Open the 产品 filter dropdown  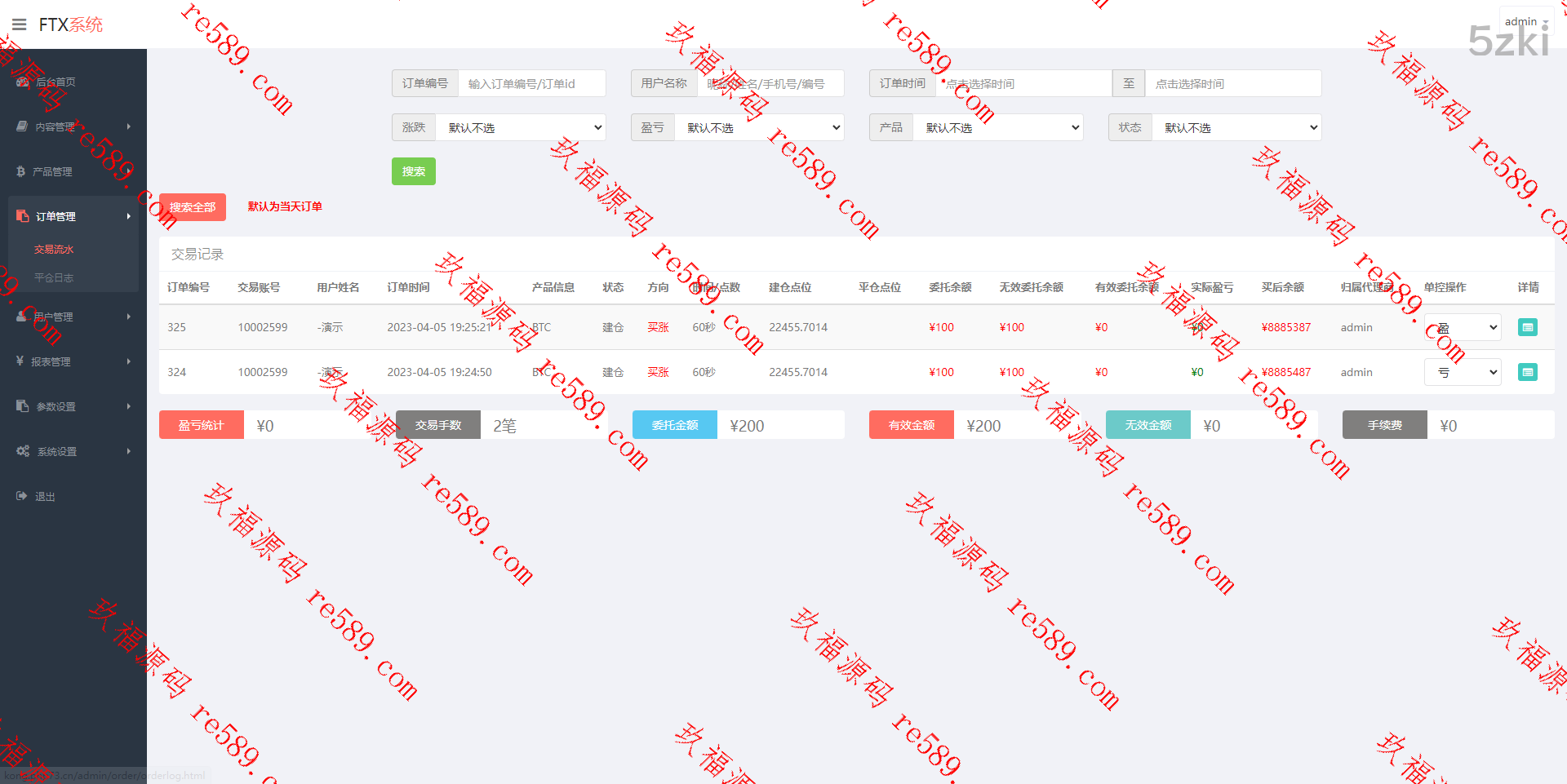998,127
